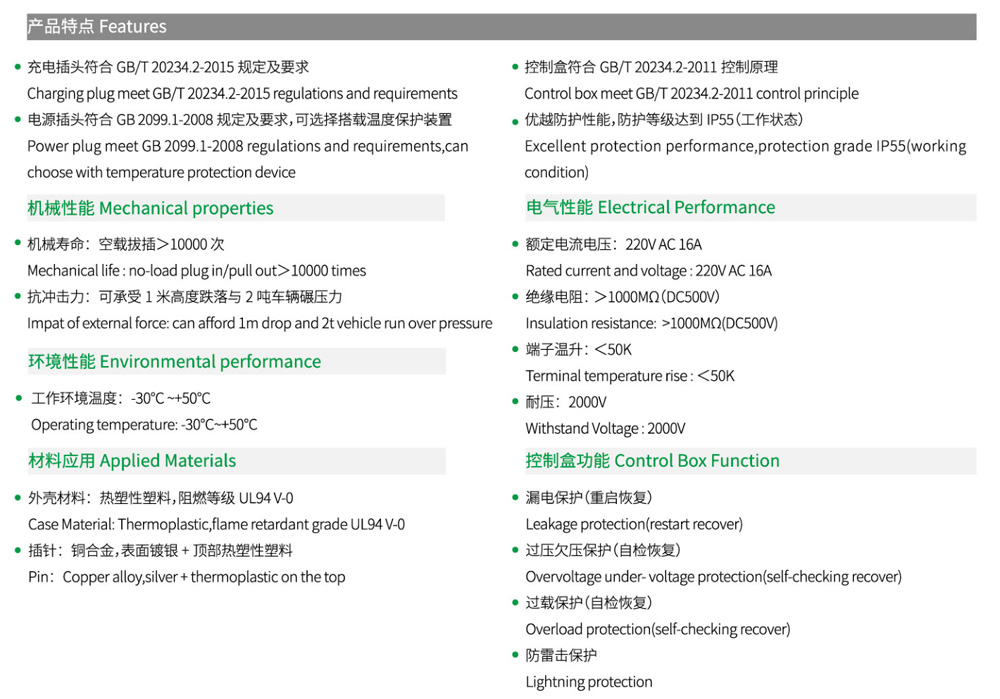Click '过压欠压保护(自检恢复)' line
Image resolution: width=1000 pixels, height=699 pixels.
[603, 550]
